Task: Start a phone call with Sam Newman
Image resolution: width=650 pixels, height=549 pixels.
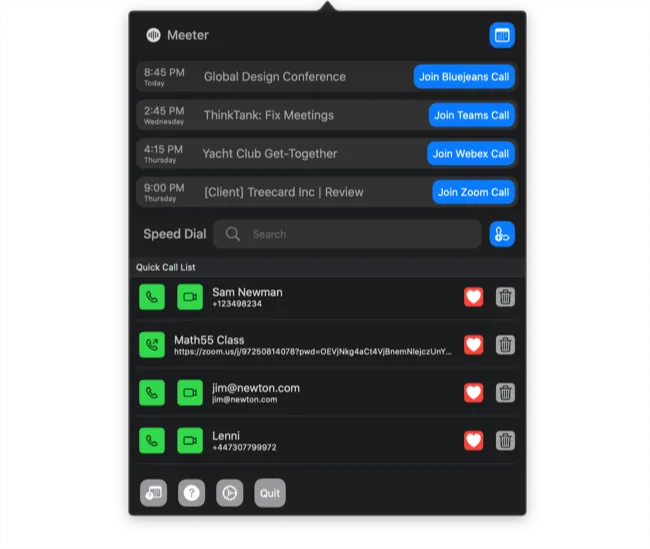Action: [x=152, y=297]
